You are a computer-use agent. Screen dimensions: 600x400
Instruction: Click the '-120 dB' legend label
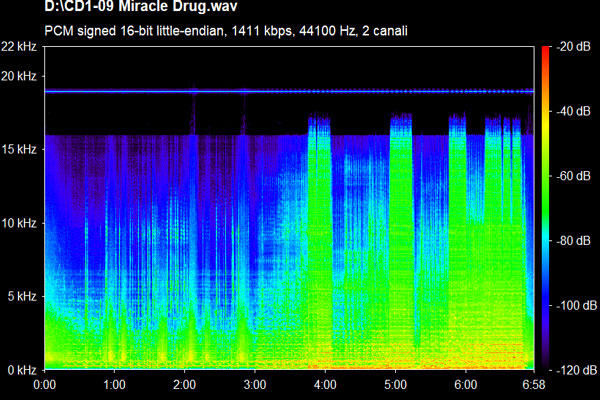[576, 370]
